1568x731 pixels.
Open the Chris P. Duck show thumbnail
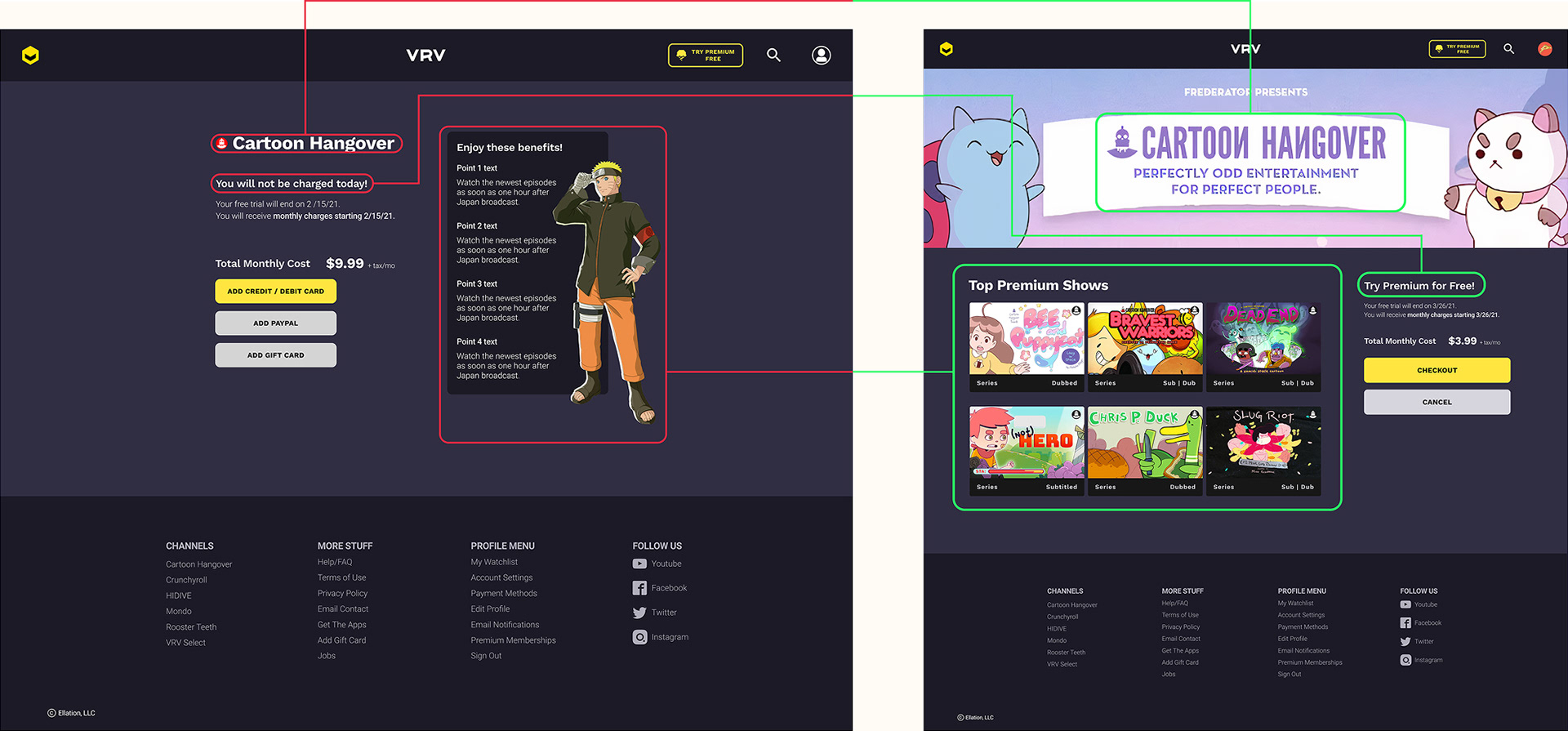point(1145,451)
